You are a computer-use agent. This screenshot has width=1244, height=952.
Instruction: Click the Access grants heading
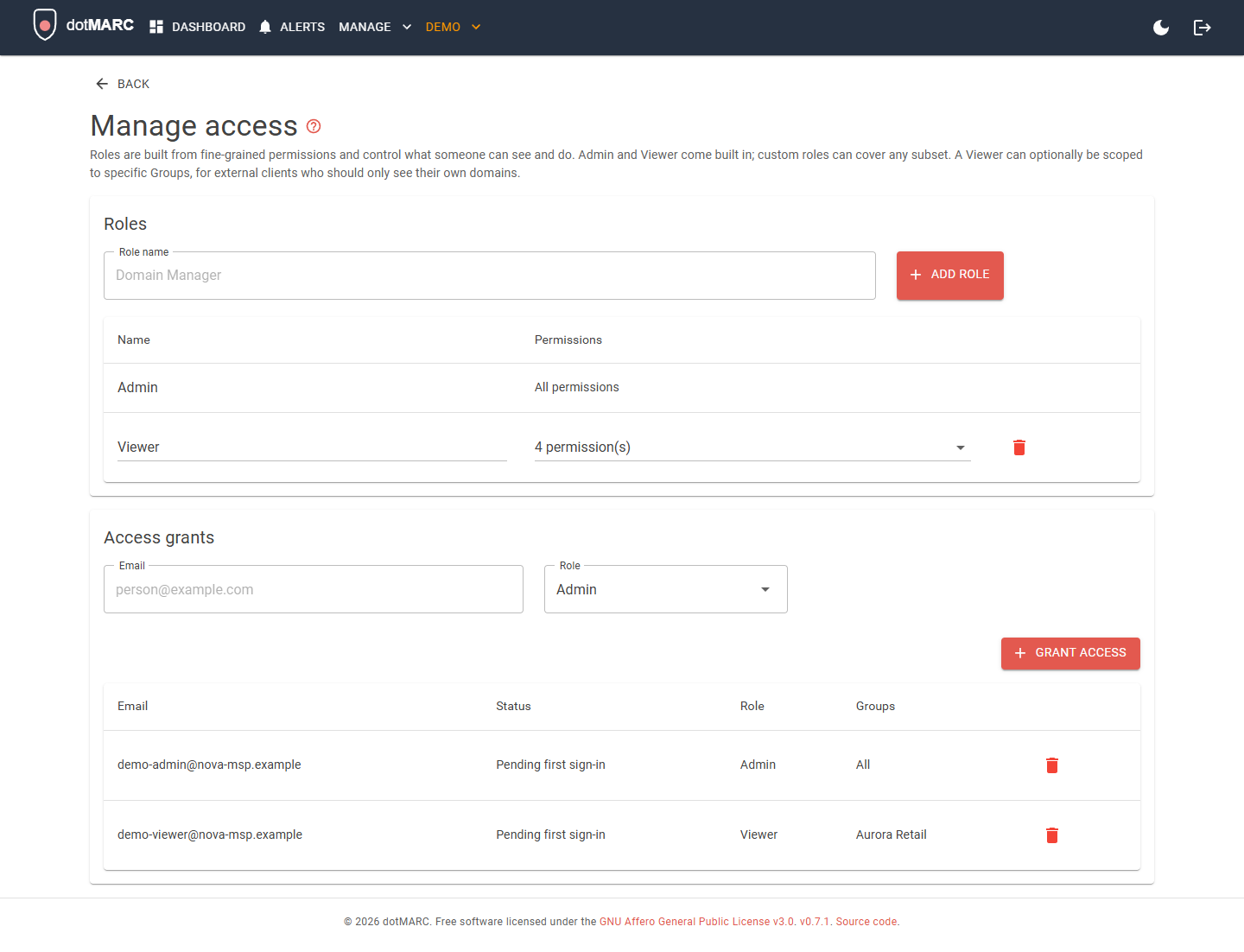[x=159, y=537]
